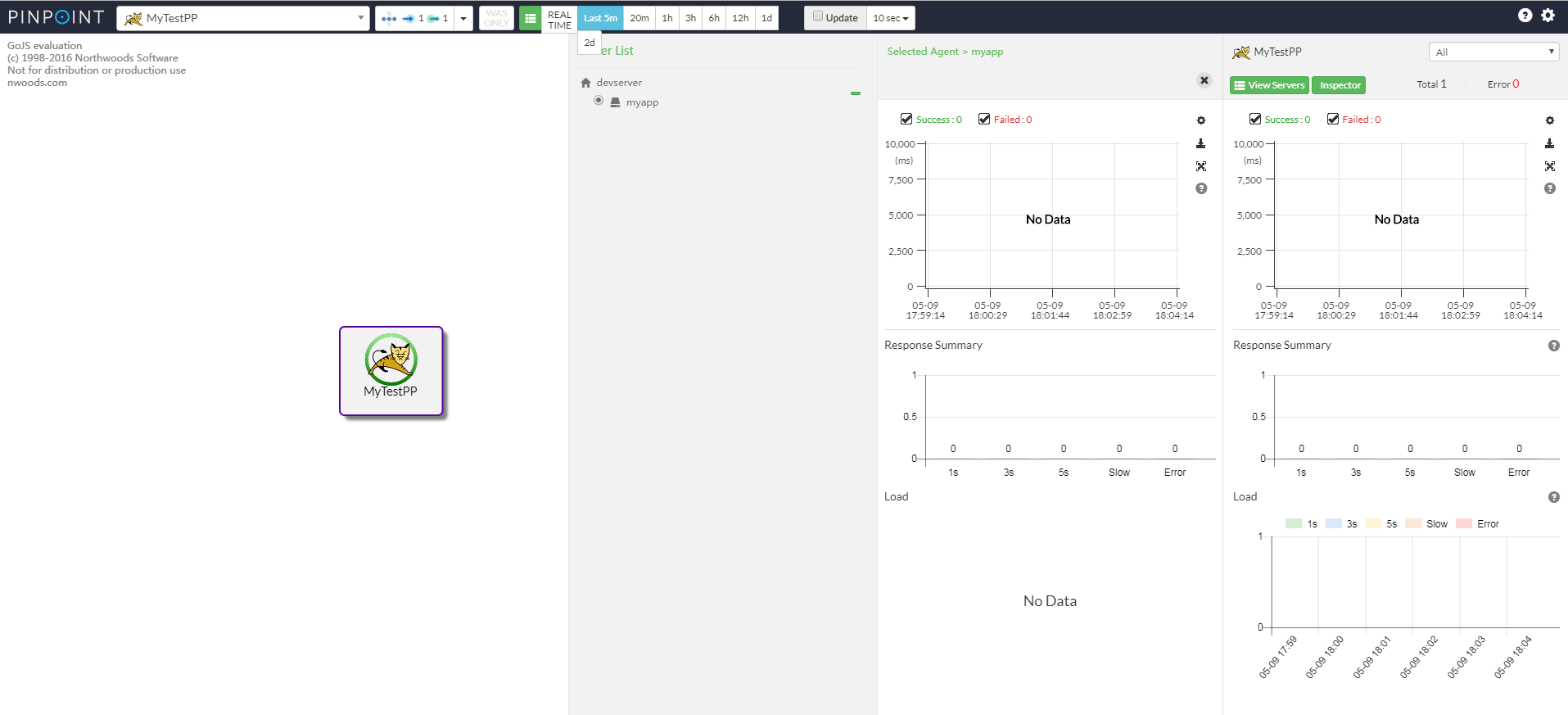Open the 10 sec interval dropdown
Viewport: 1568px width, 715px height.
[x=890, y=18]
